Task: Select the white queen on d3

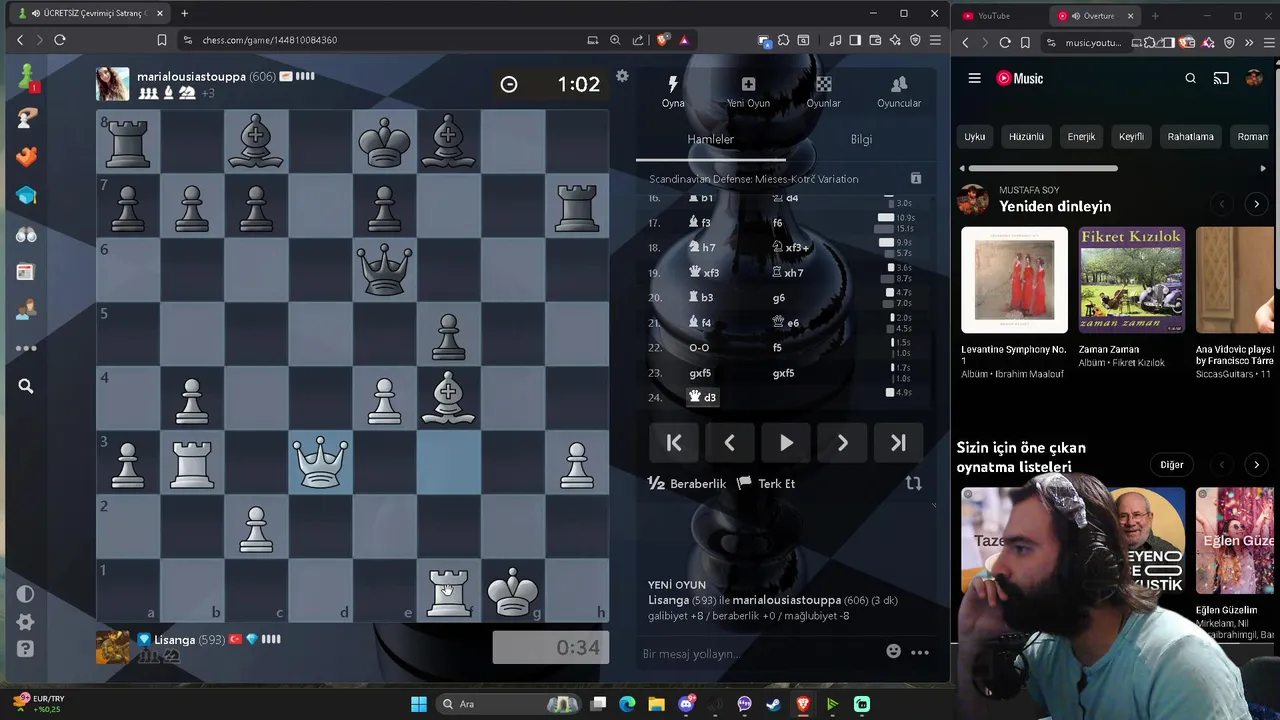Action: 320,462
